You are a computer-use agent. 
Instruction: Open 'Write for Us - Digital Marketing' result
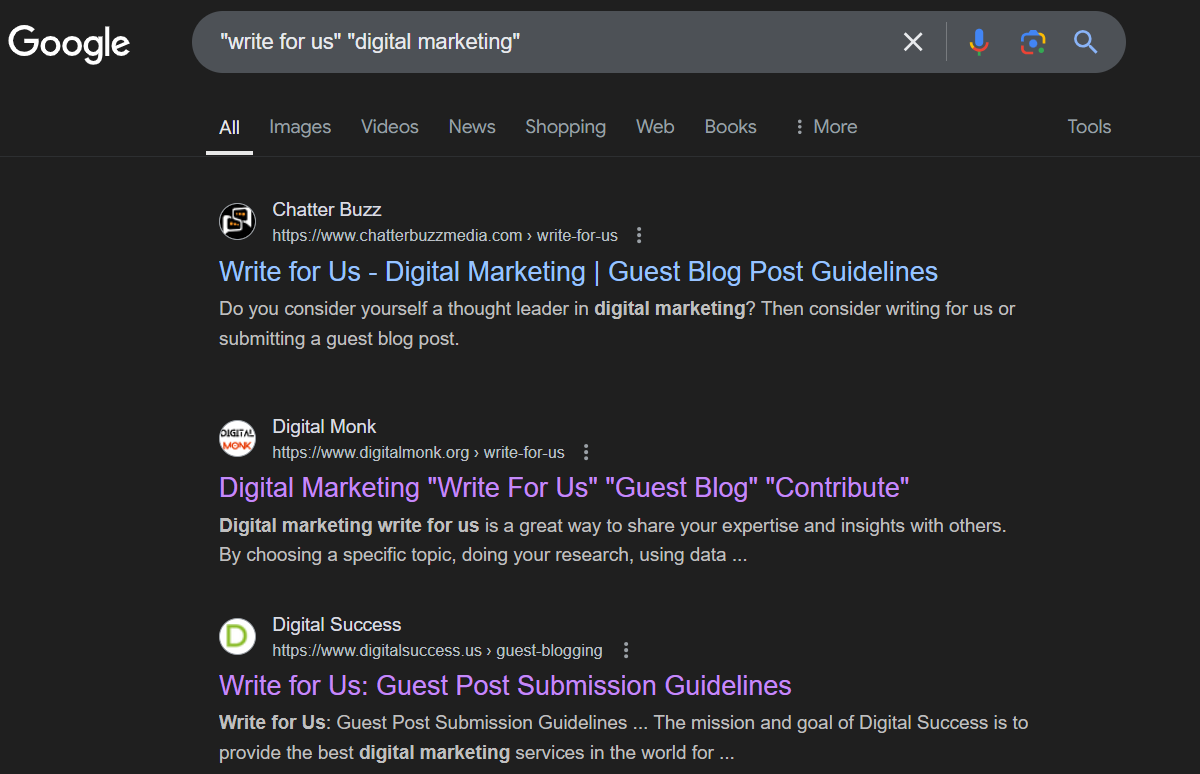click(x=578, y=272)
